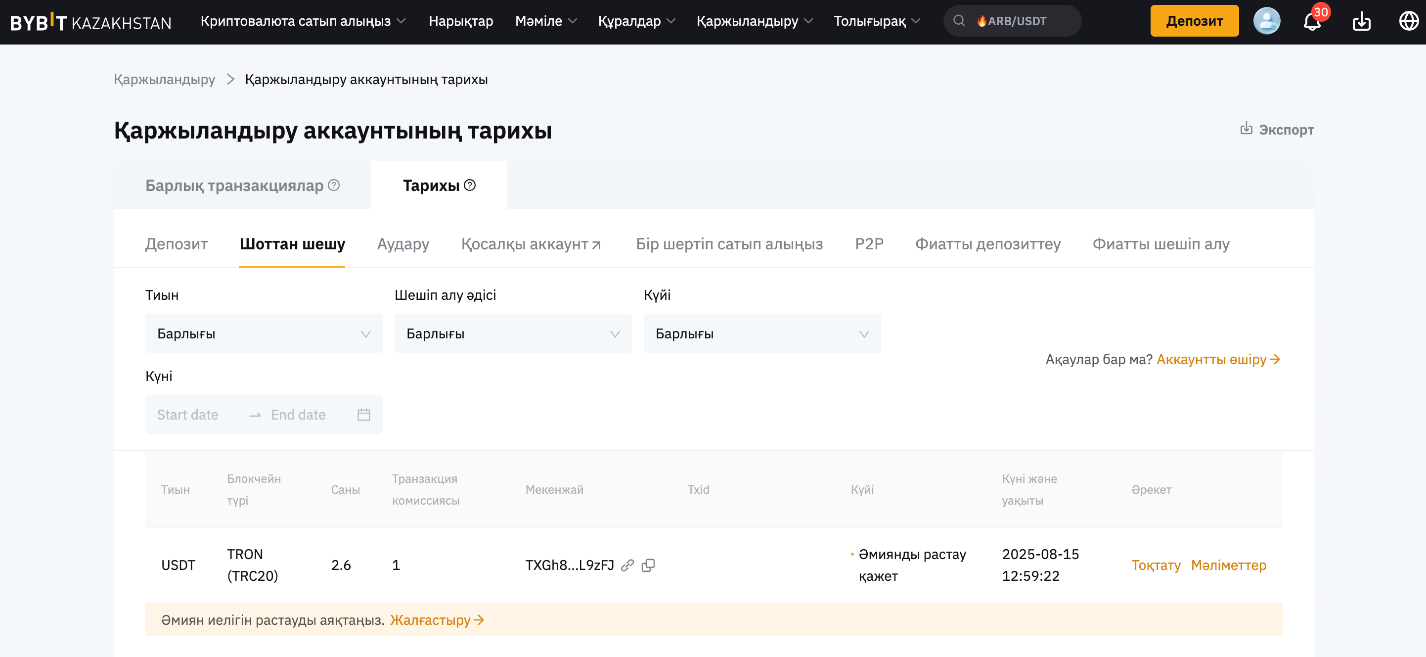Click the Жалғастыру link in banner
This screenshot has width=1426, height=657.
coord(437,620)
